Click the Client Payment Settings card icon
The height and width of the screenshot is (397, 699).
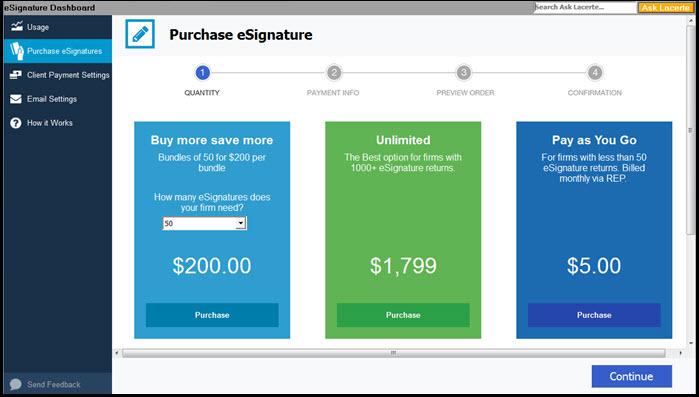16,75
